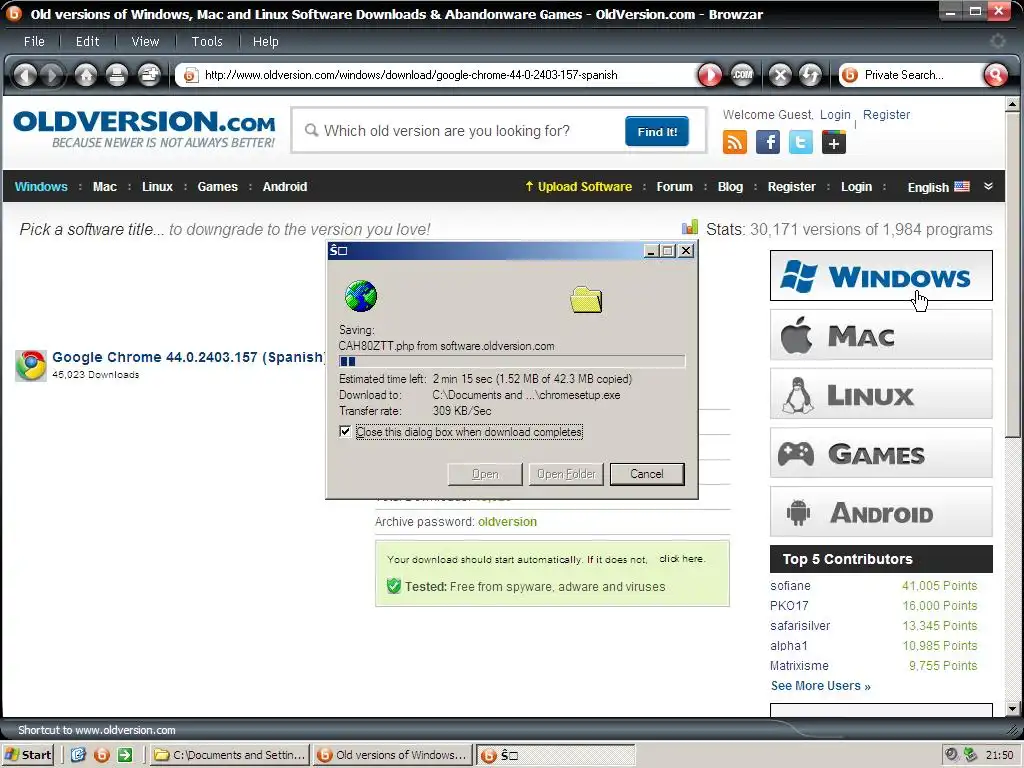The height and width of the screenshot is (768, 1024).
Task: Open the Twitter icon in header
Action: click(x=801, y=142)
